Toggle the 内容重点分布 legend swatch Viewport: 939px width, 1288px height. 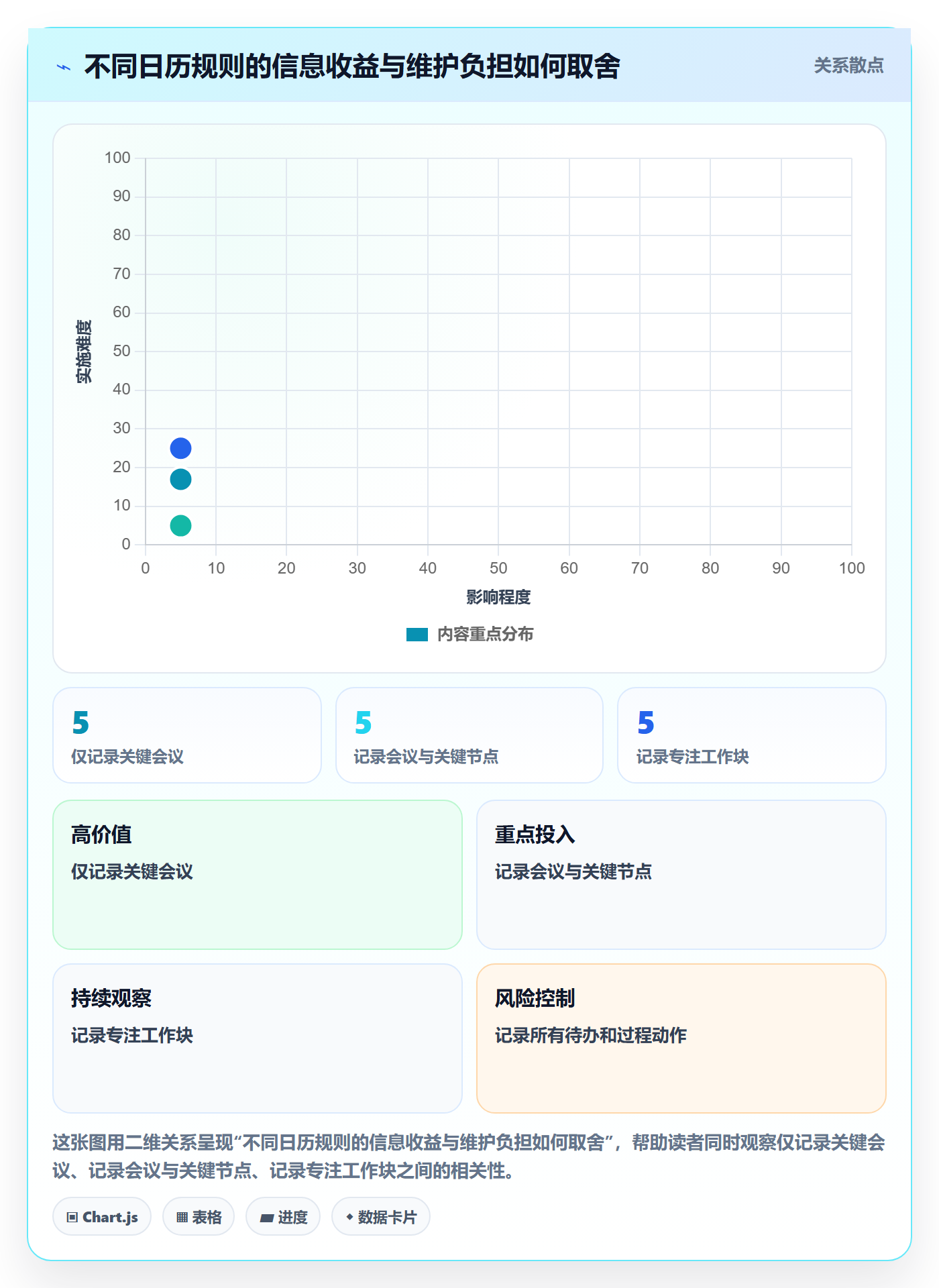(417, 635)
